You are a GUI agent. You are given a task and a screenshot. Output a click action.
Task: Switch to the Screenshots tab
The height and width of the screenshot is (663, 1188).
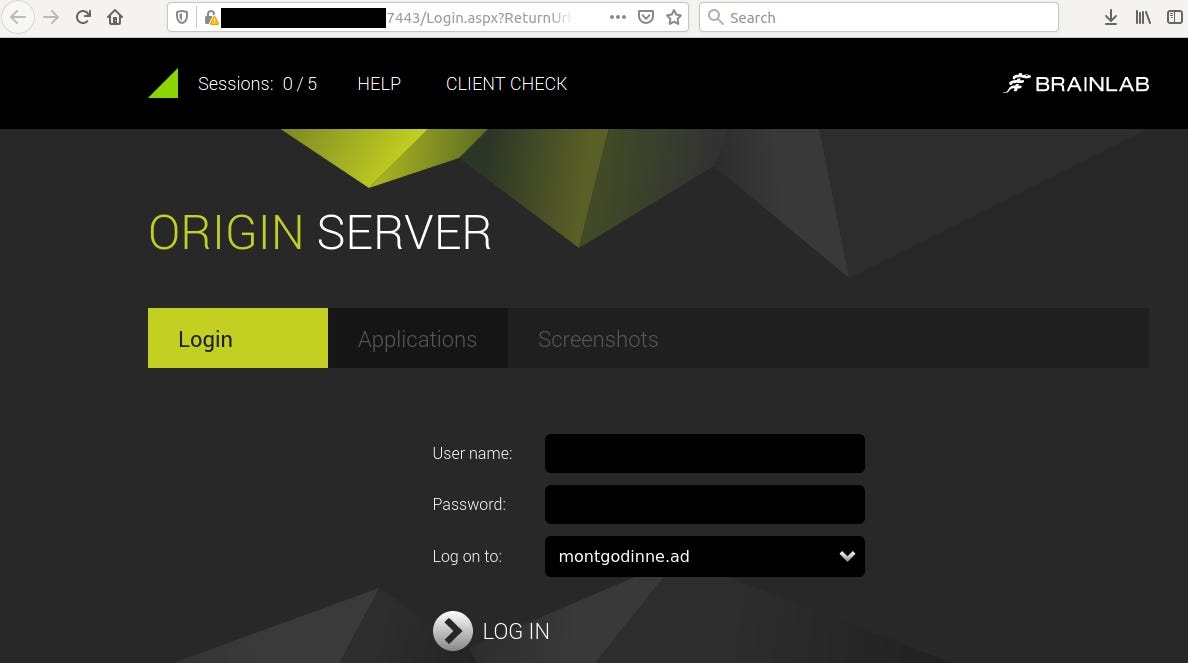tap(598, 338)
